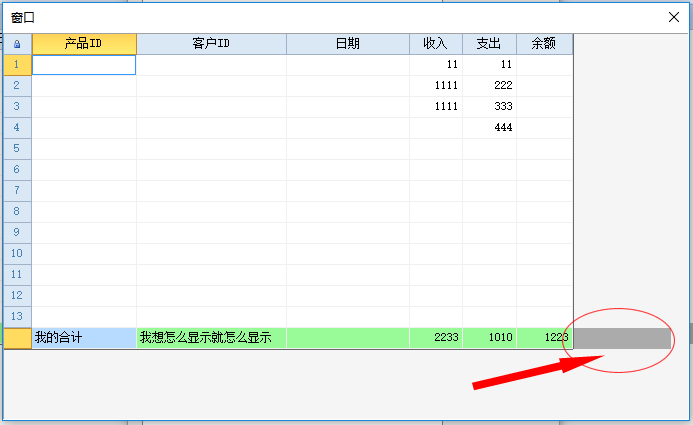Select the 产品ID column header
This screenshot has width=693, height=425.
84,44
